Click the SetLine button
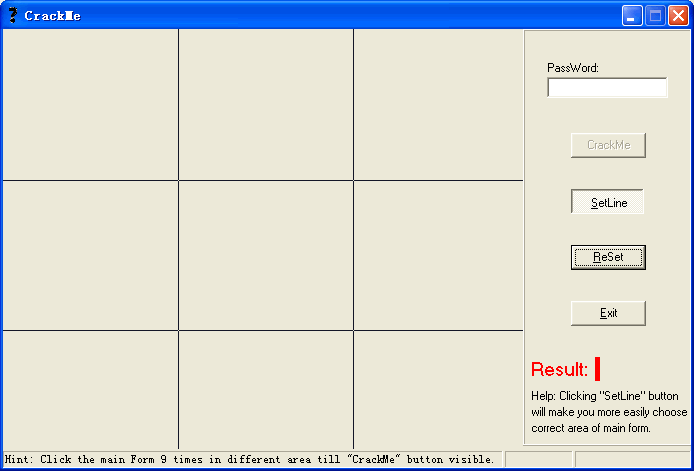This screenshot has width=694, height=471. tap(608, 202)
